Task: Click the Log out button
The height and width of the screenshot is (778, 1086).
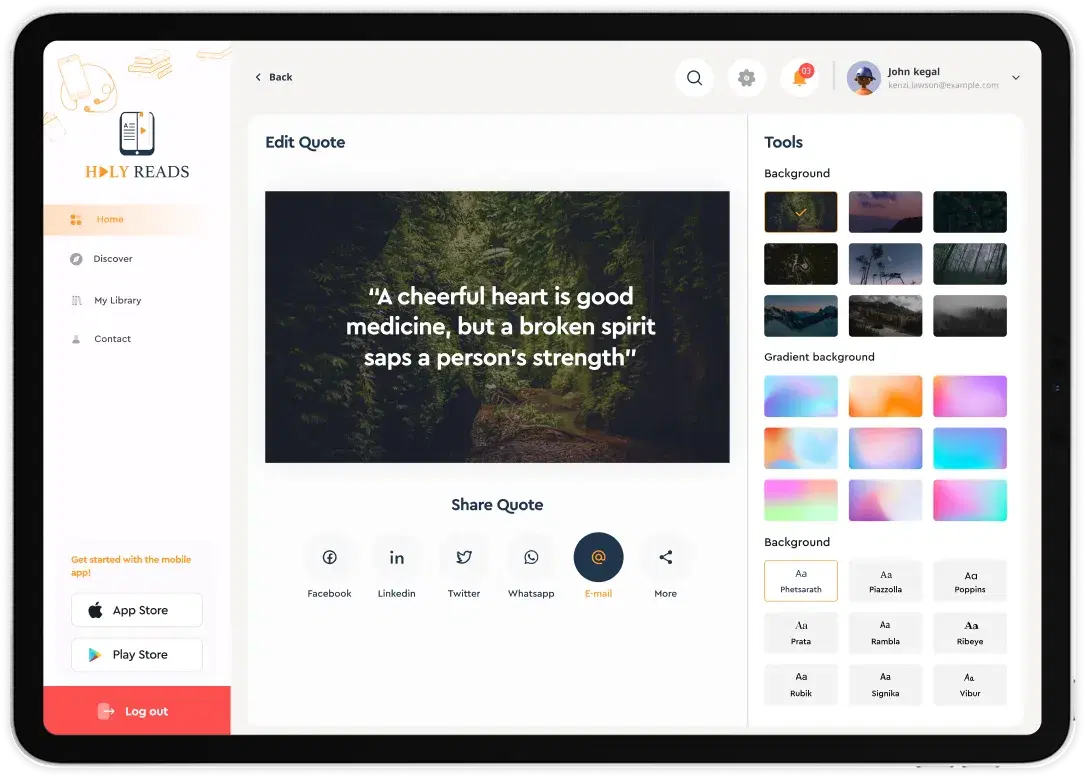Action: click(x=137, y=711)
